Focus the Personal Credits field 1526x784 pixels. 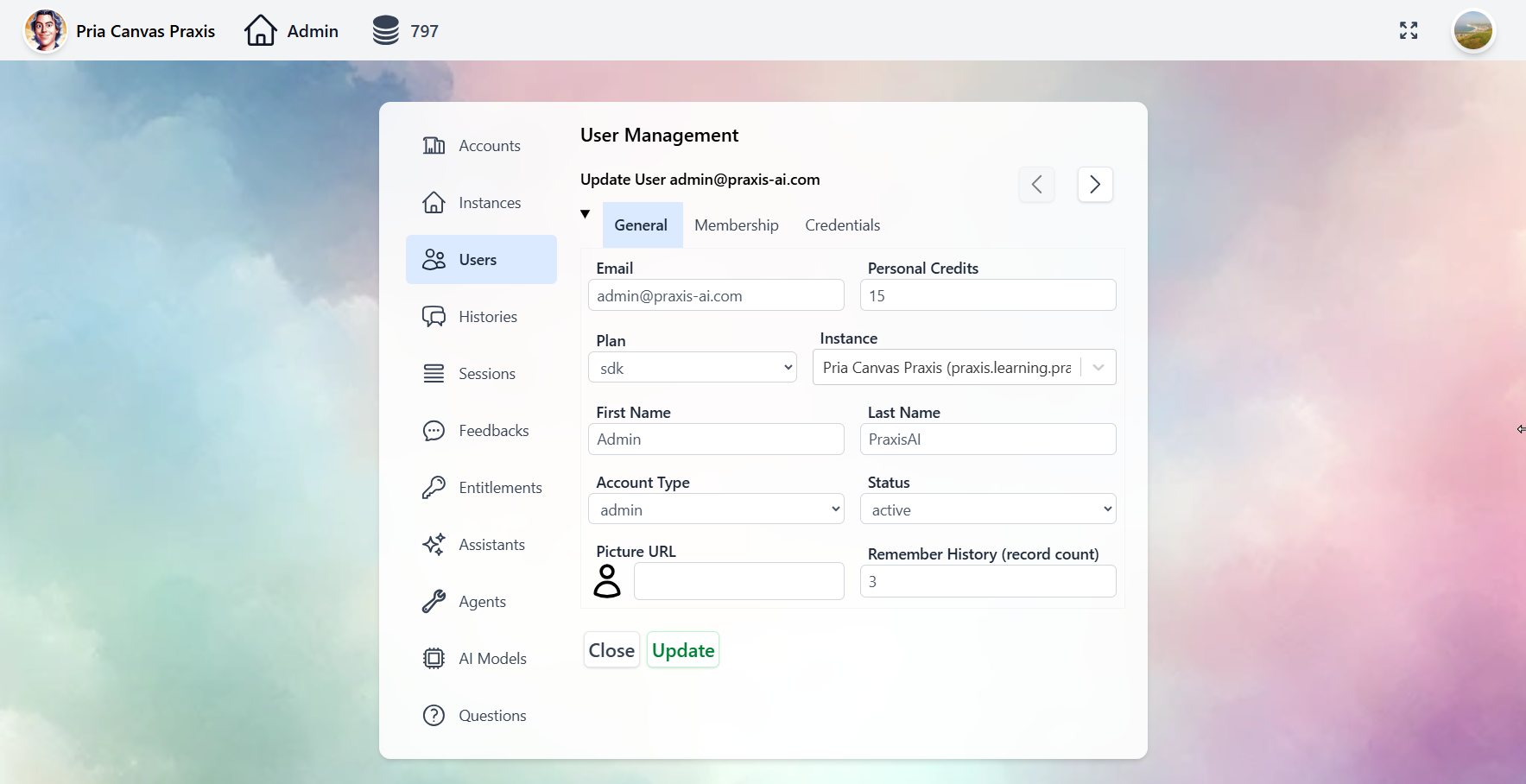[x=988, y=295]
